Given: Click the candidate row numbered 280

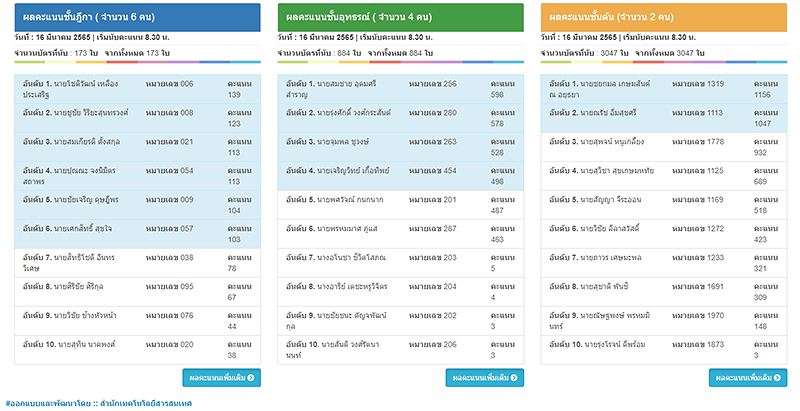Looking at the screenshot, I should click(x=400, y=118).
